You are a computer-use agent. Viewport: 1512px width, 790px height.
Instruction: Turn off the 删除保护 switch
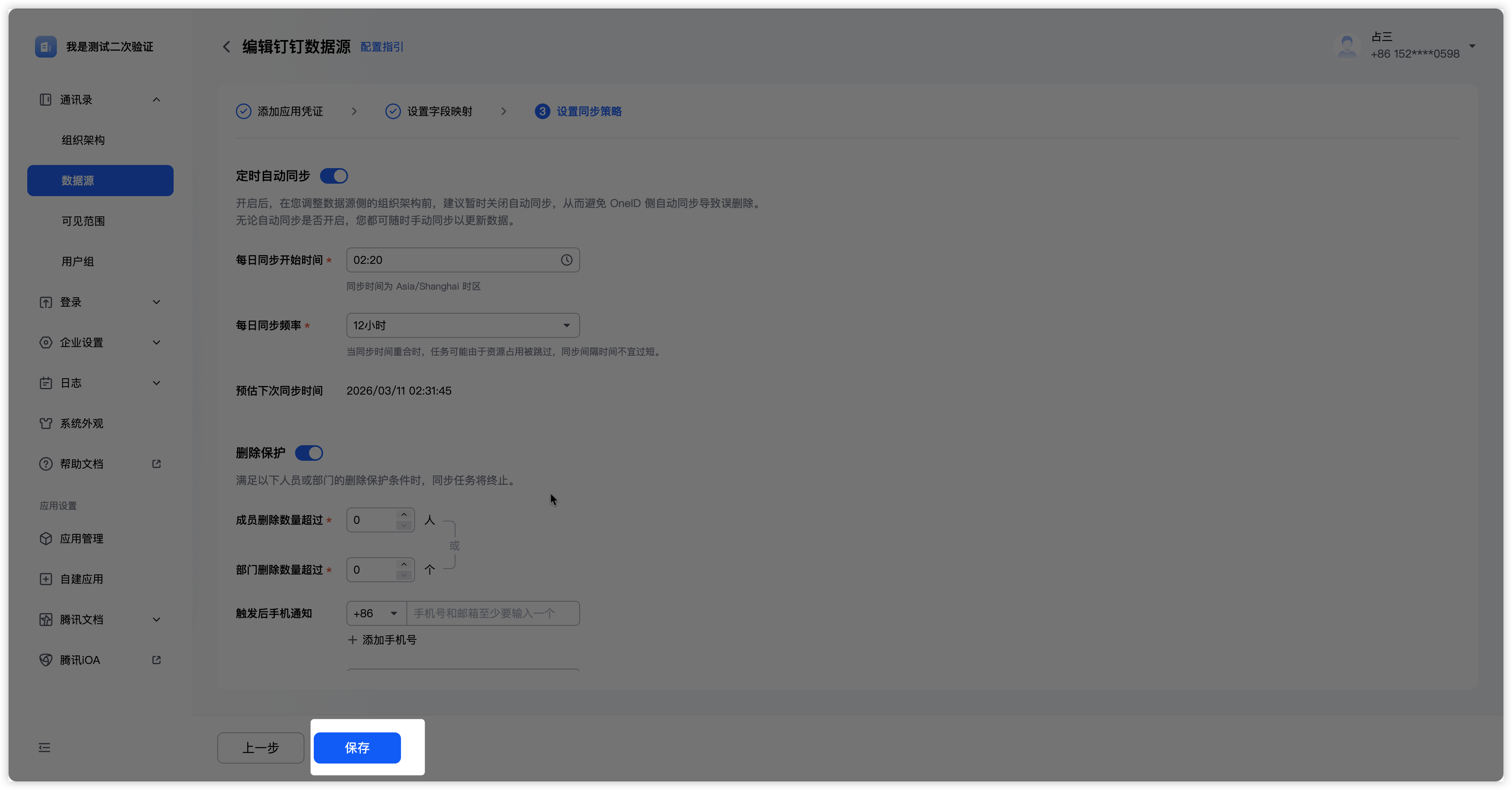point(309,453)
